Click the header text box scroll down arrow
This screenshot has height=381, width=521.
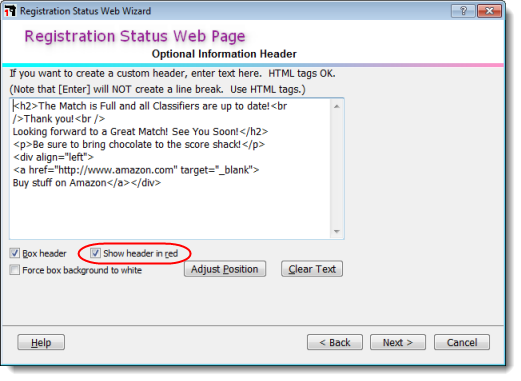tap(337, 231)
